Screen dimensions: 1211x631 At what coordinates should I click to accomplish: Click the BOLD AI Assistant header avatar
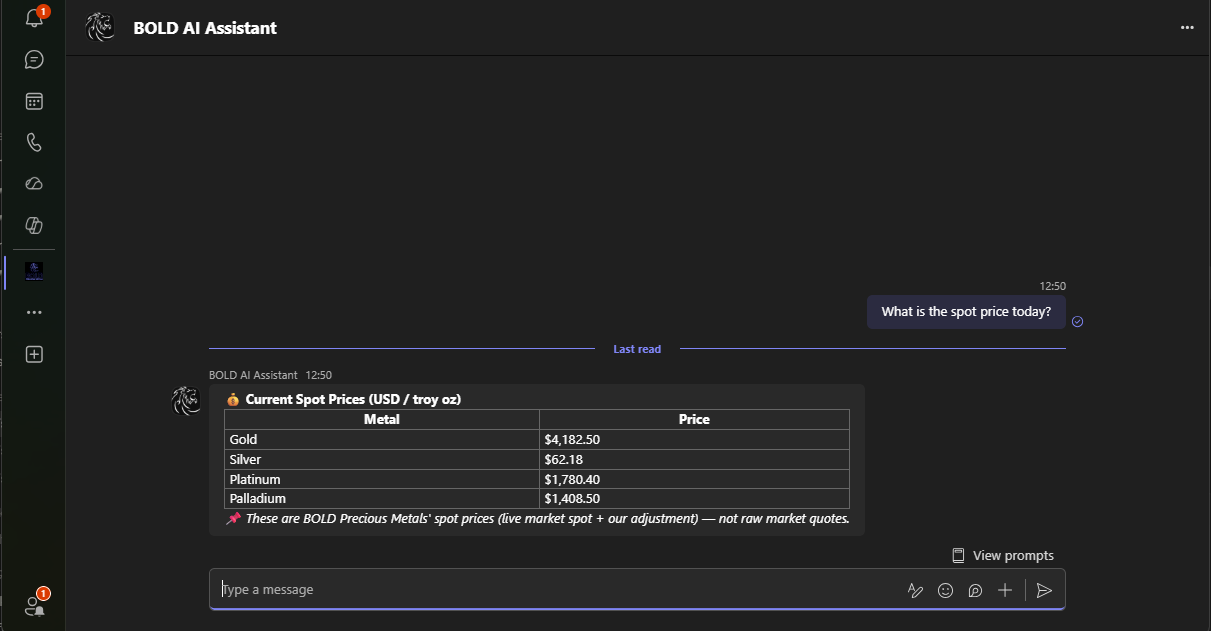point(100,28)
